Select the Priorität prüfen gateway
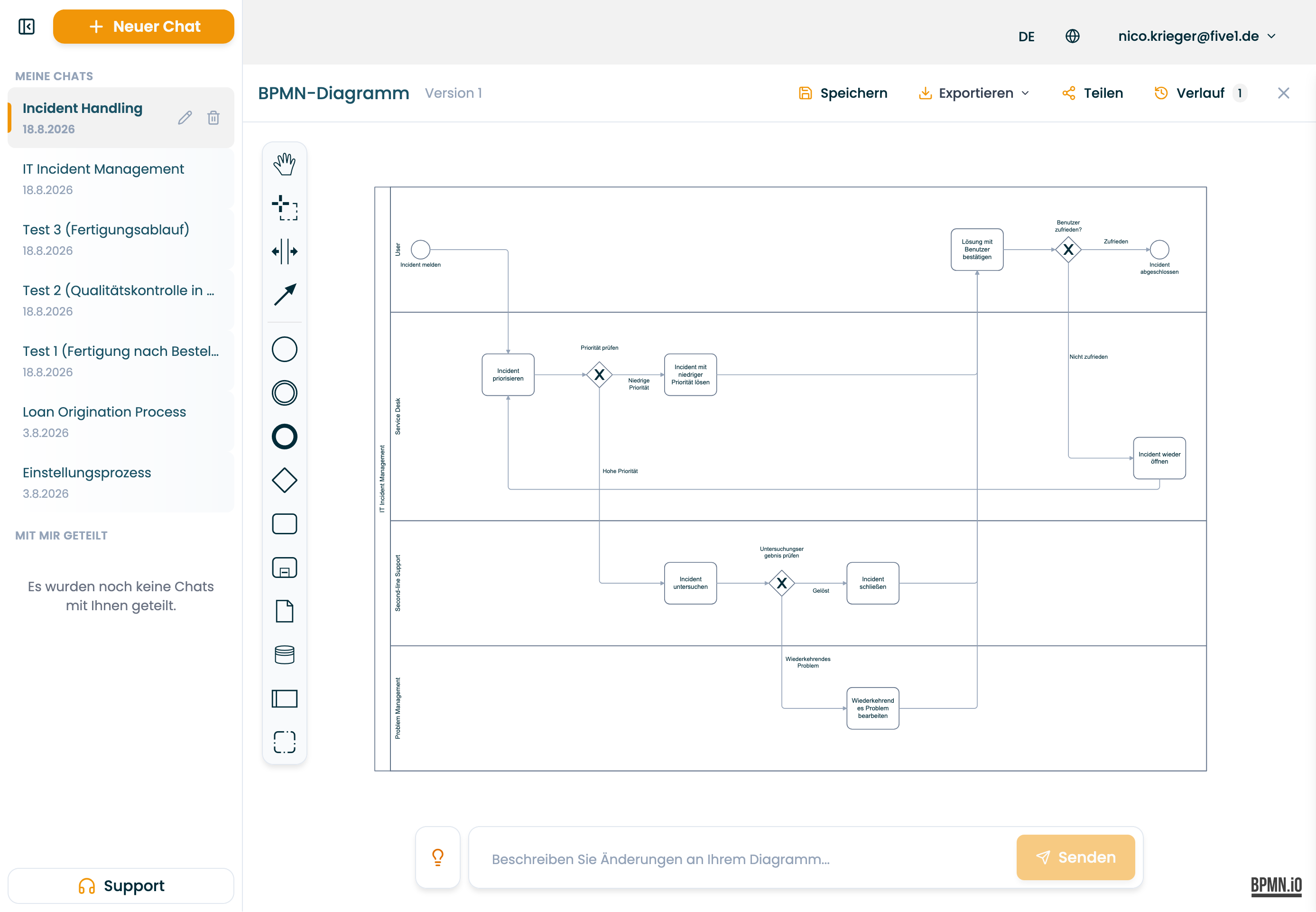Viewport: 1316px width, 912px height. 599,375
